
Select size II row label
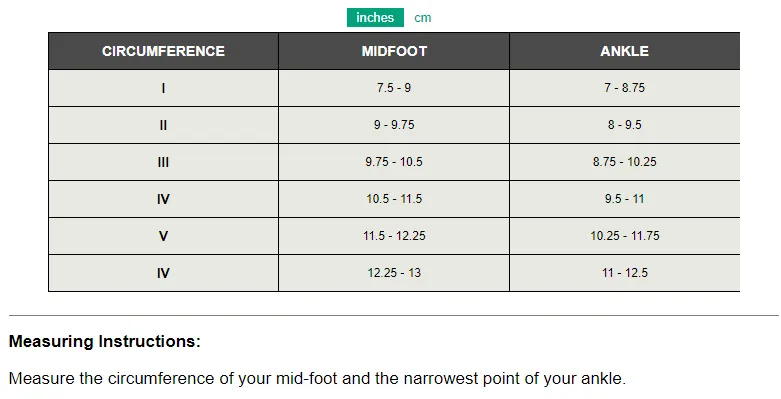(163, 125)
